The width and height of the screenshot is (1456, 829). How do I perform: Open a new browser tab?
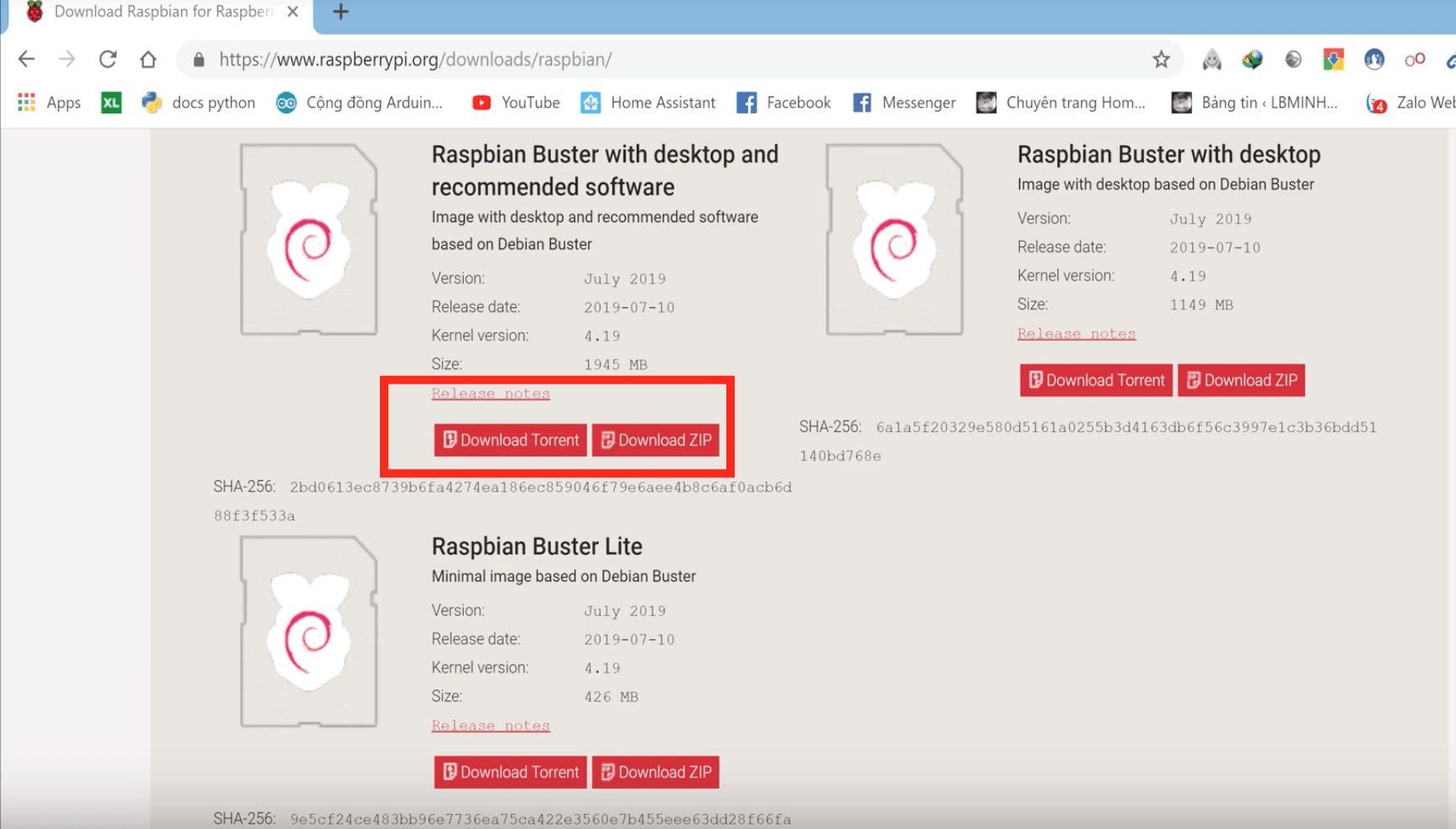click(341, 12)
